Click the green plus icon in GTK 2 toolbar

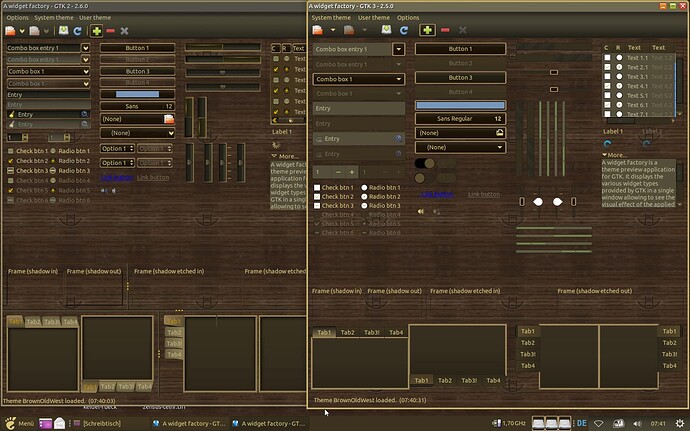97,31
